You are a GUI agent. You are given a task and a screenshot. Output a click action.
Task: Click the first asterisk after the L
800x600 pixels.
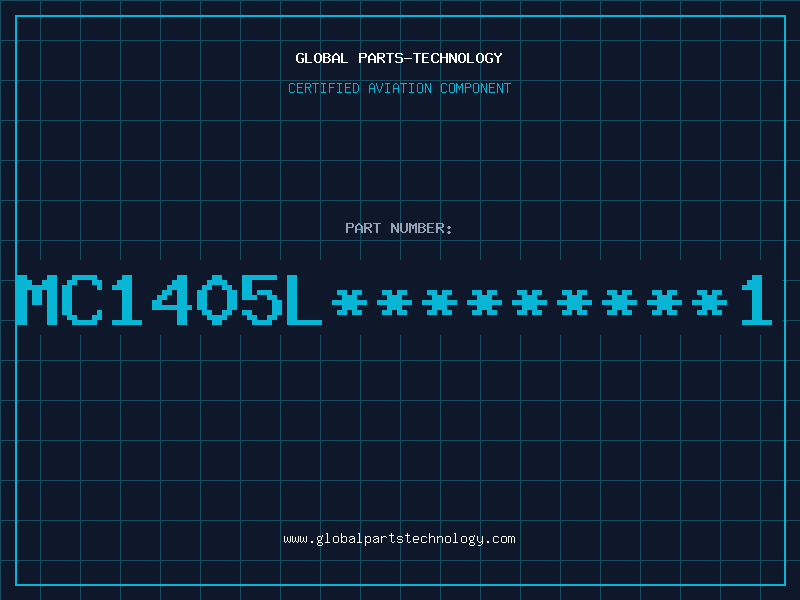[349, 302]
